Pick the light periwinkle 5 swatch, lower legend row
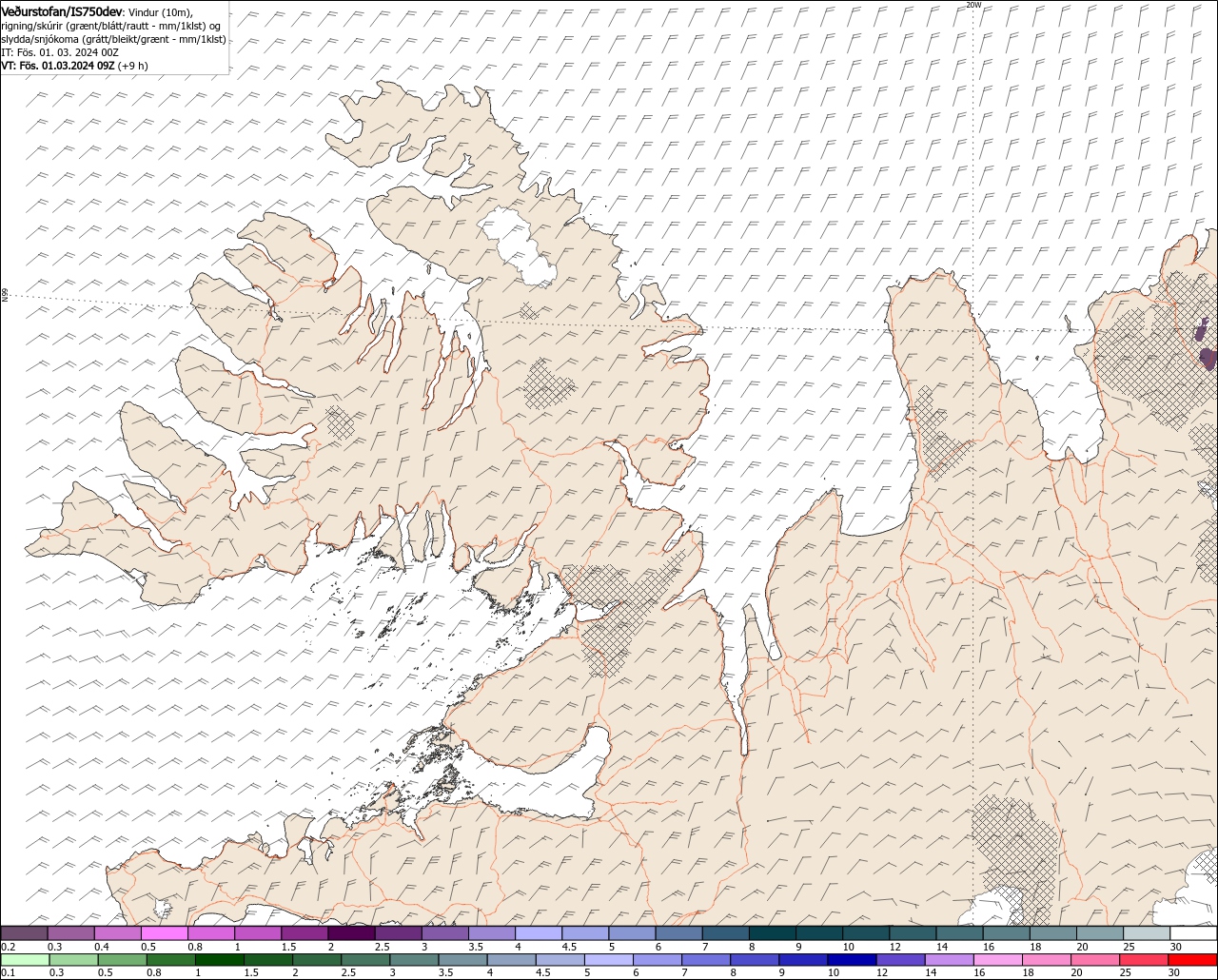Viewport: 1218px width, 980px height. (609, 960)
